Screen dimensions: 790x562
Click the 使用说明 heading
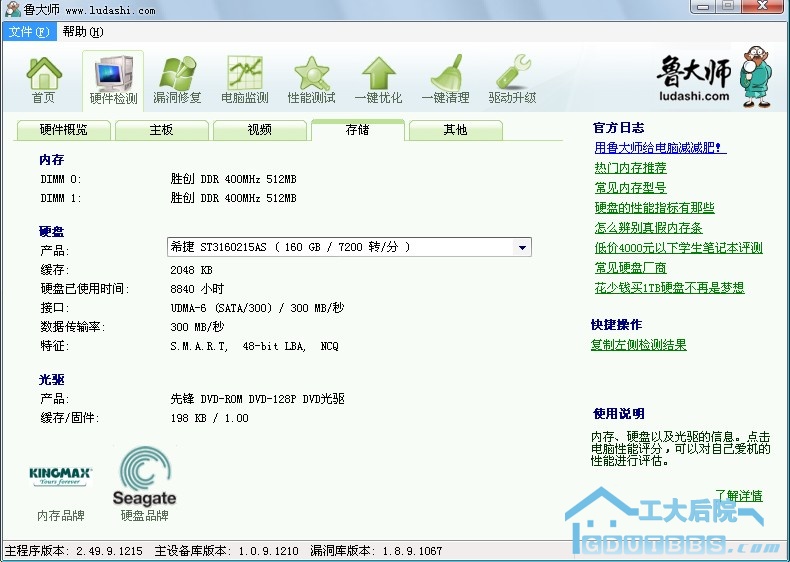click(618, 414)
